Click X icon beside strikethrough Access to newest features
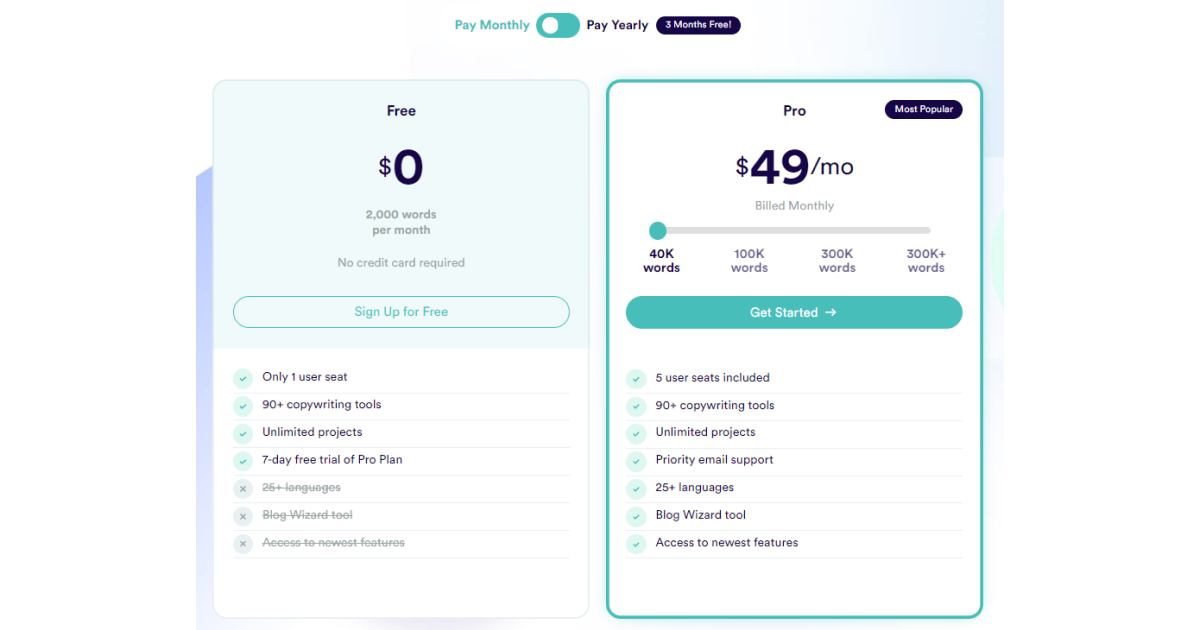Viewport: 1200px width, 630px height. coord(242,544)
